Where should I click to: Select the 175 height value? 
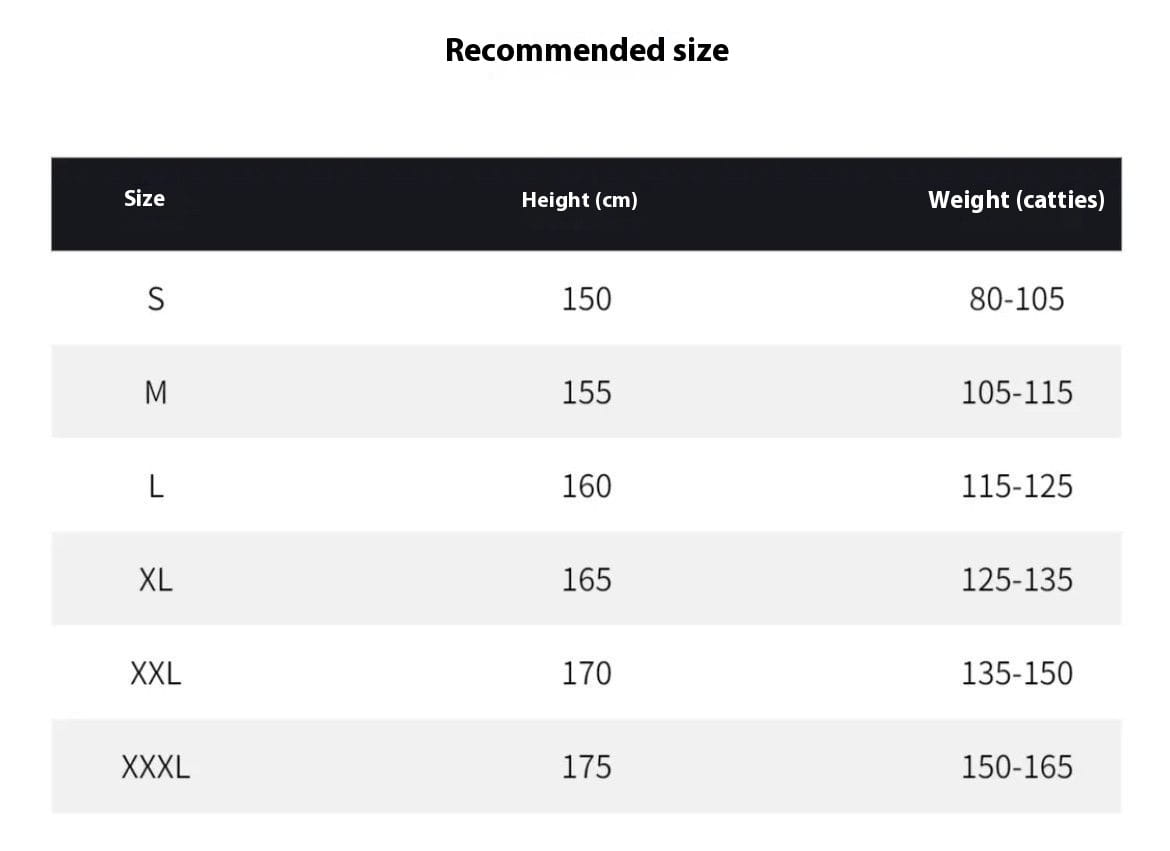coord(586,768)
